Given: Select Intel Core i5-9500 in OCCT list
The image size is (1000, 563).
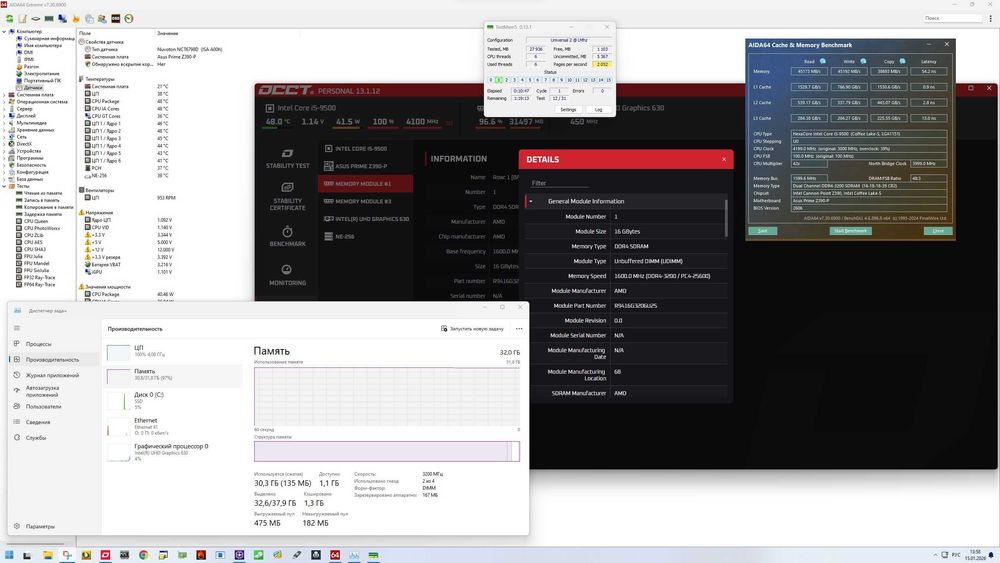Looking at the screenshot, I should [x=366, y=149].
